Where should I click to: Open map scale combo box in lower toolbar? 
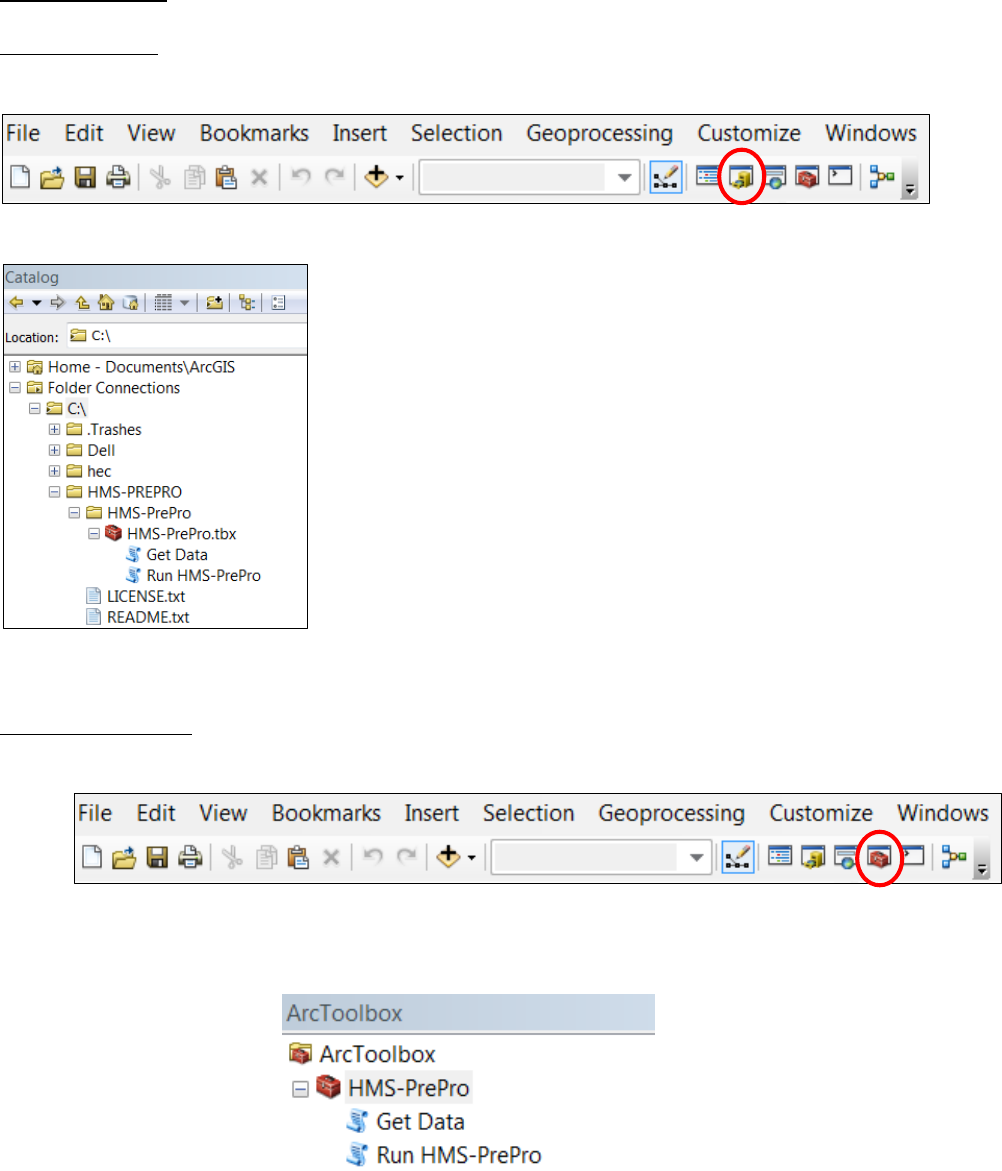601,857
